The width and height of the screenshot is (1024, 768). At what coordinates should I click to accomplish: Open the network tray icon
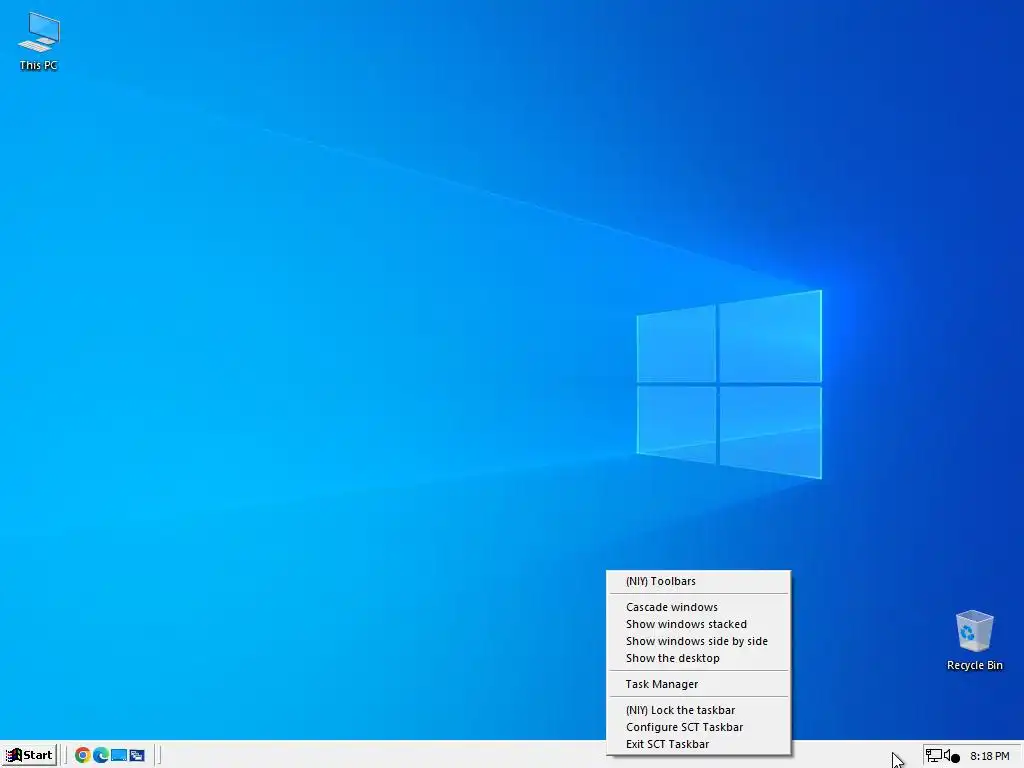934,756
